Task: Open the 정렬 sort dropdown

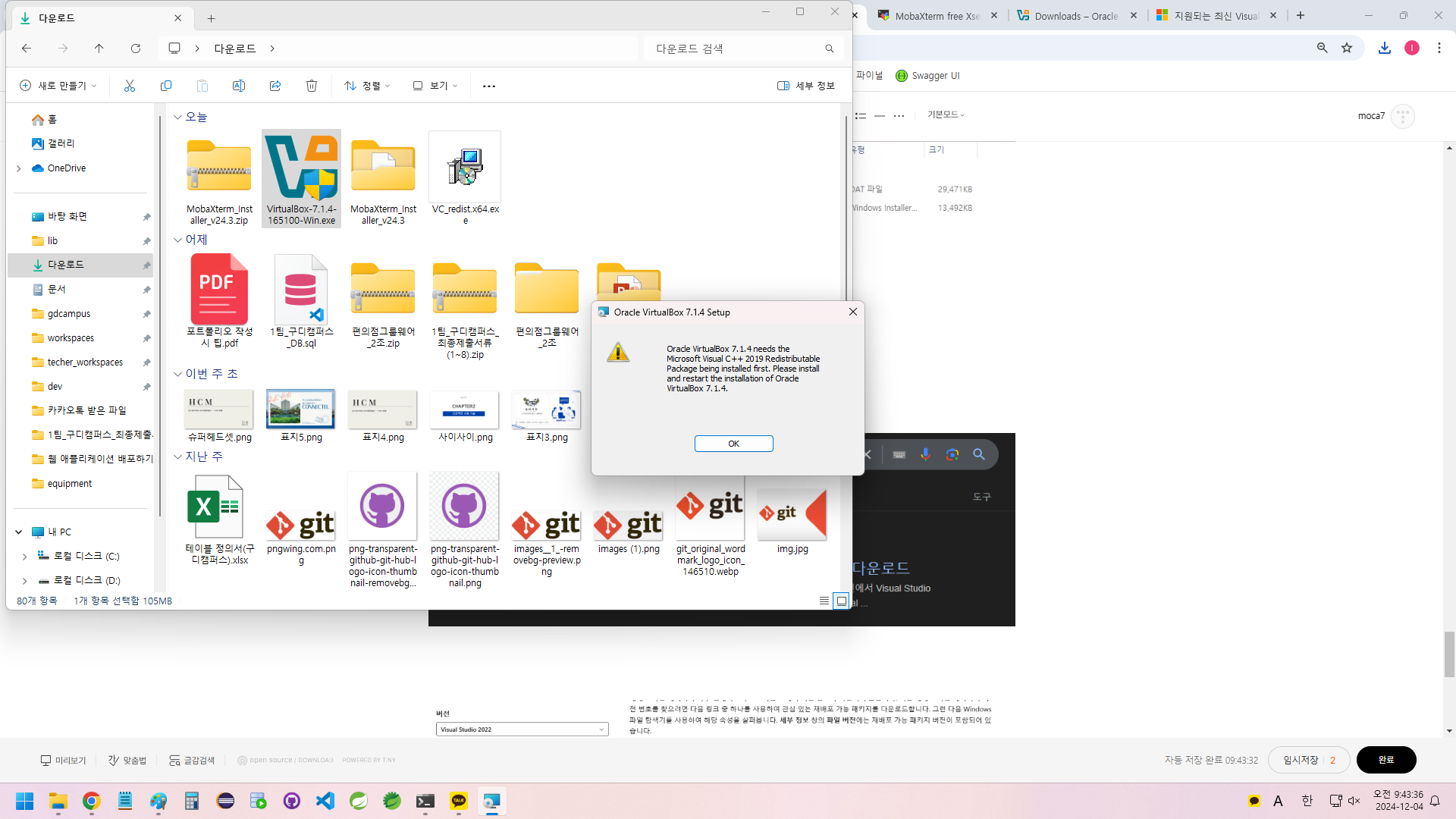Action: coord(368,86)
